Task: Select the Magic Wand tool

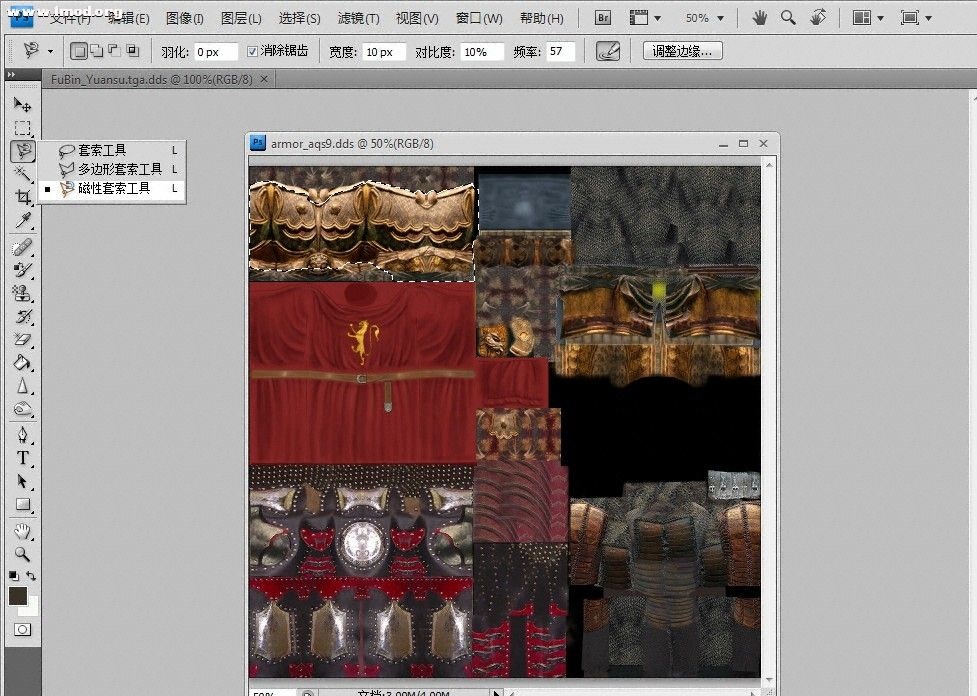Action: tap(22, 175)
